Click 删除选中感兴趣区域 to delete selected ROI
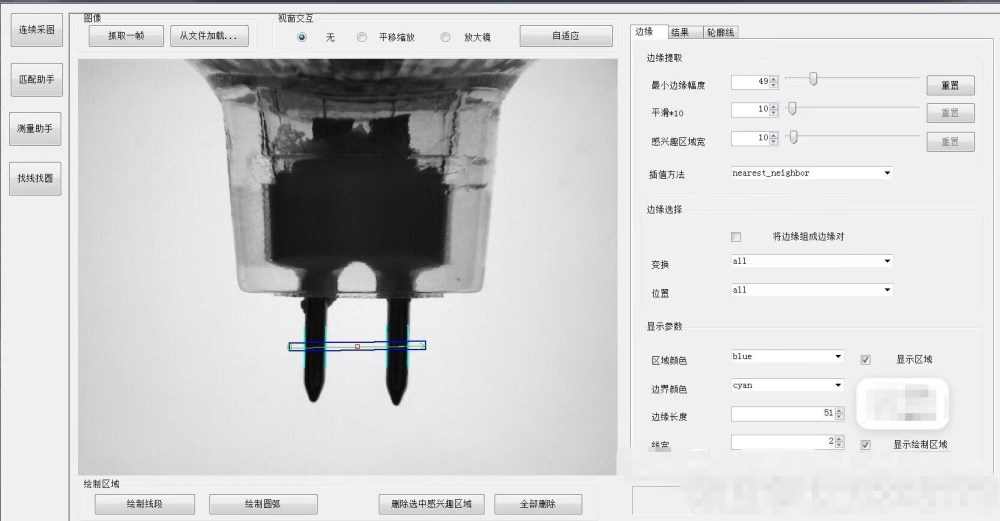Image resolution: width=1000 pixels, height=521 pixels. [431, 504]
